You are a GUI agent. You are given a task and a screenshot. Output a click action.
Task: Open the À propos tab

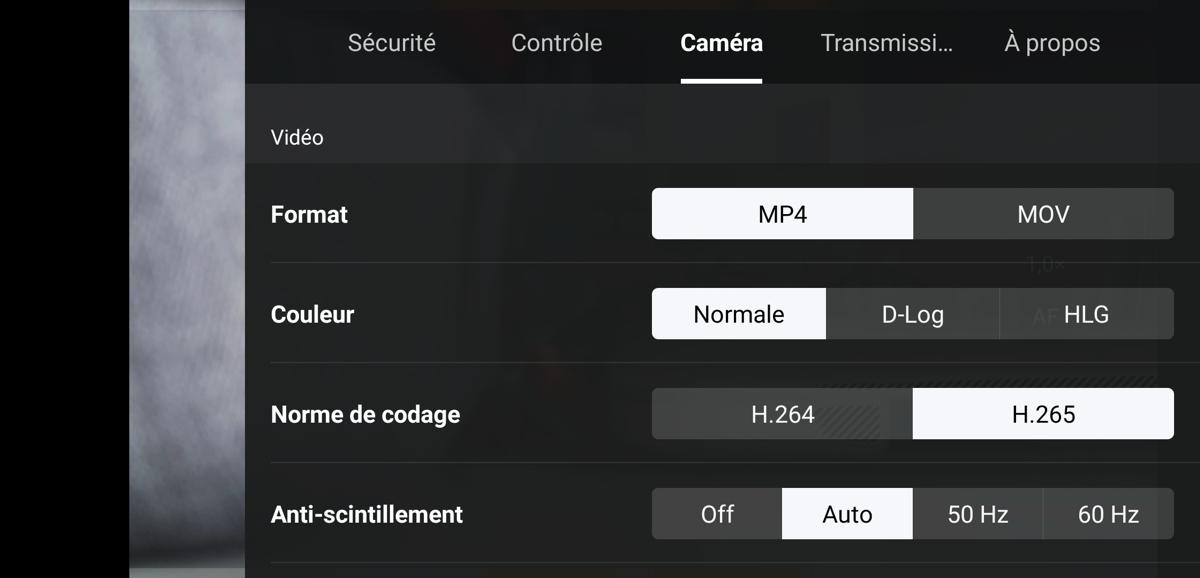point(1052,43)
